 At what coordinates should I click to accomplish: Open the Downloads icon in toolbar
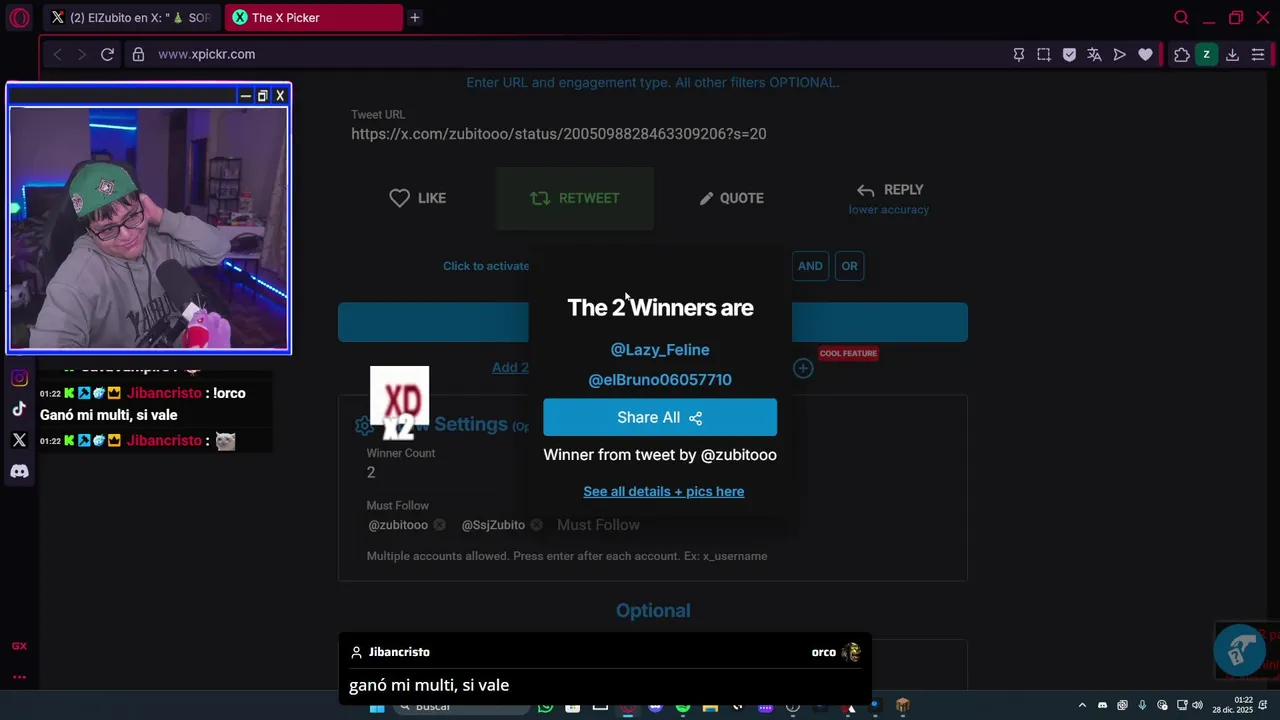[x=1232, y=55]
